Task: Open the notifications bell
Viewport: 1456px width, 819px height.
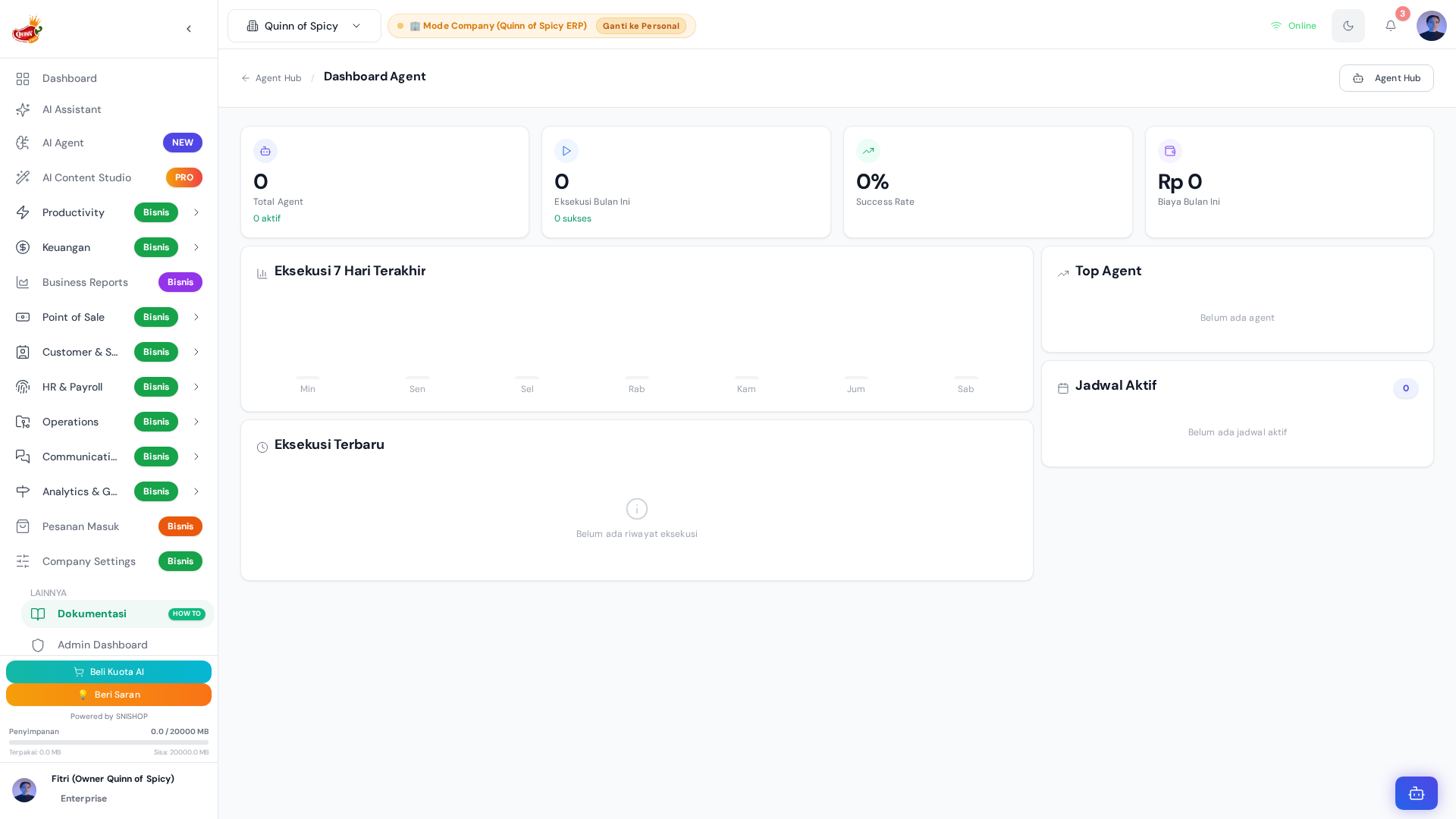Action: pos(1390,26)
